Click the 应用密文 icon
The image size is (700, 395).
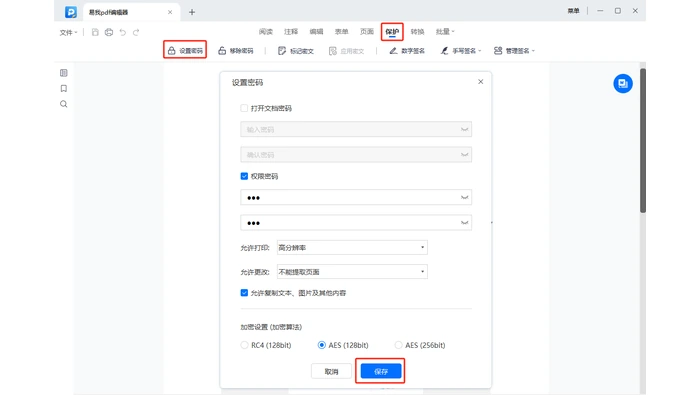[333, 51]
